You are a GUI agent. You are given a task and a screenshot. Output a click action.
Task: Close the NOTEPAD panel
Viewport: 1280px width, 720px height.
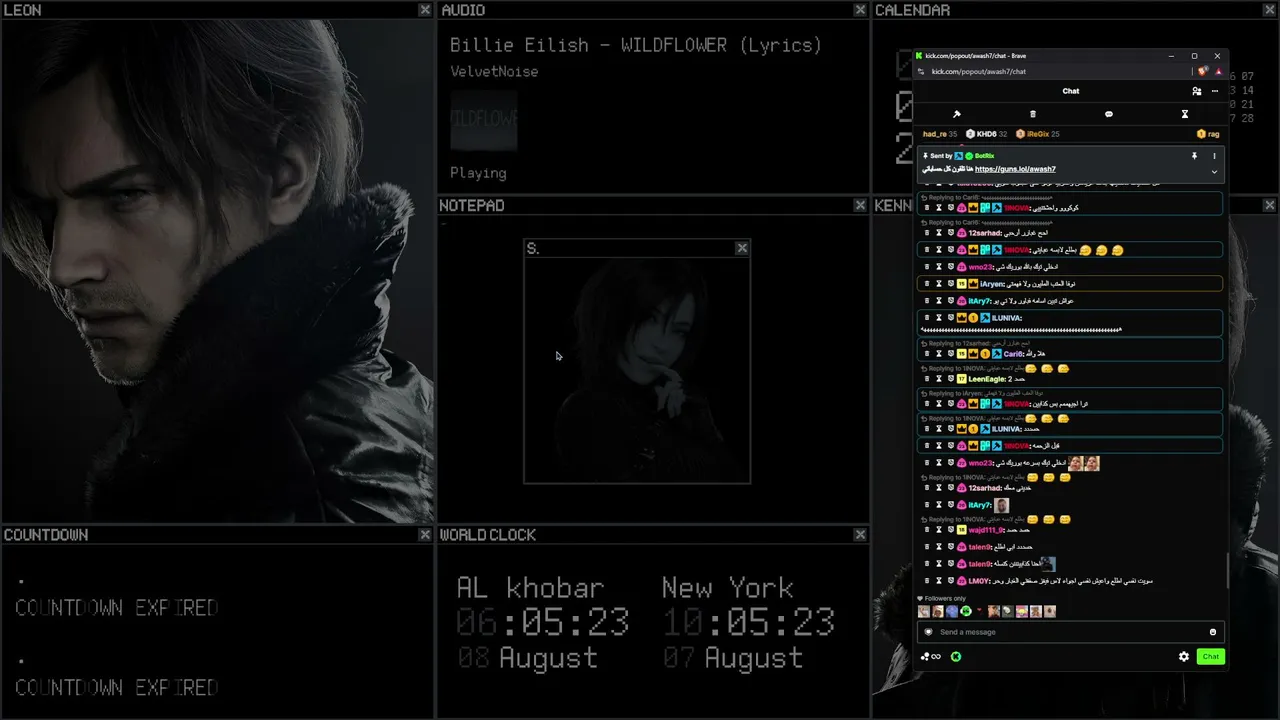pyautogui.click(x=860, y=205)
